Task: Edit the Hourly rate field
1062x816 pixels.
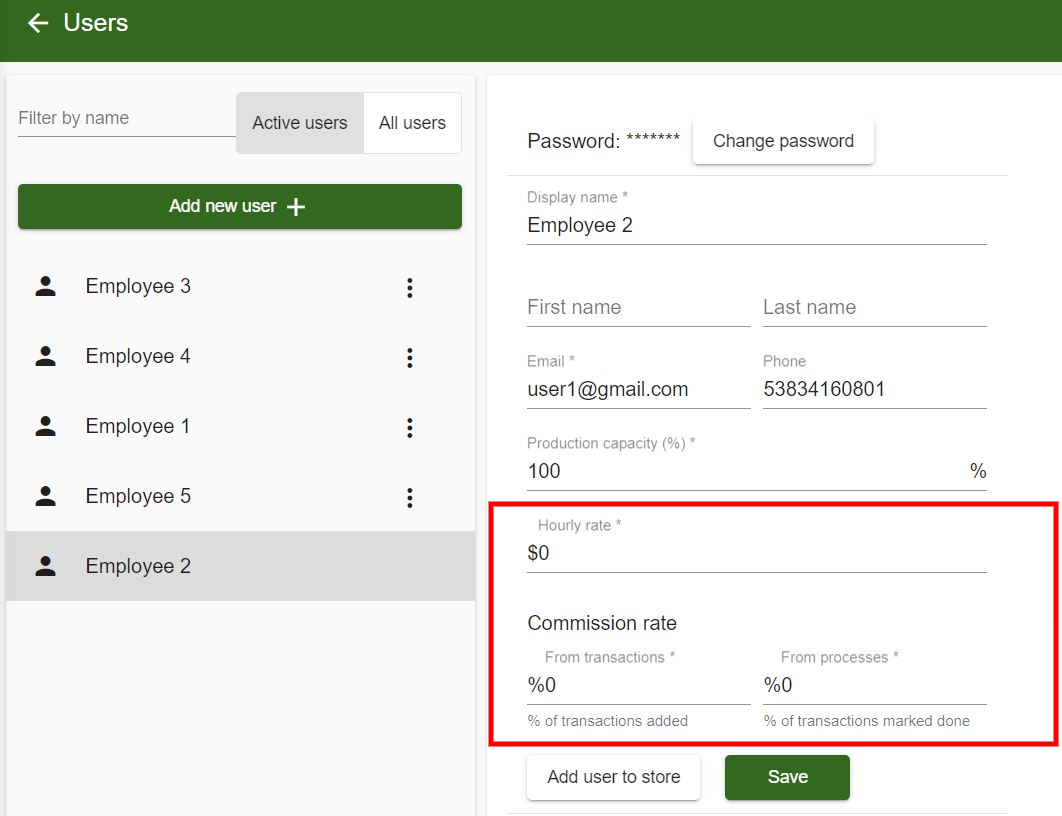Action: (757, 553)
